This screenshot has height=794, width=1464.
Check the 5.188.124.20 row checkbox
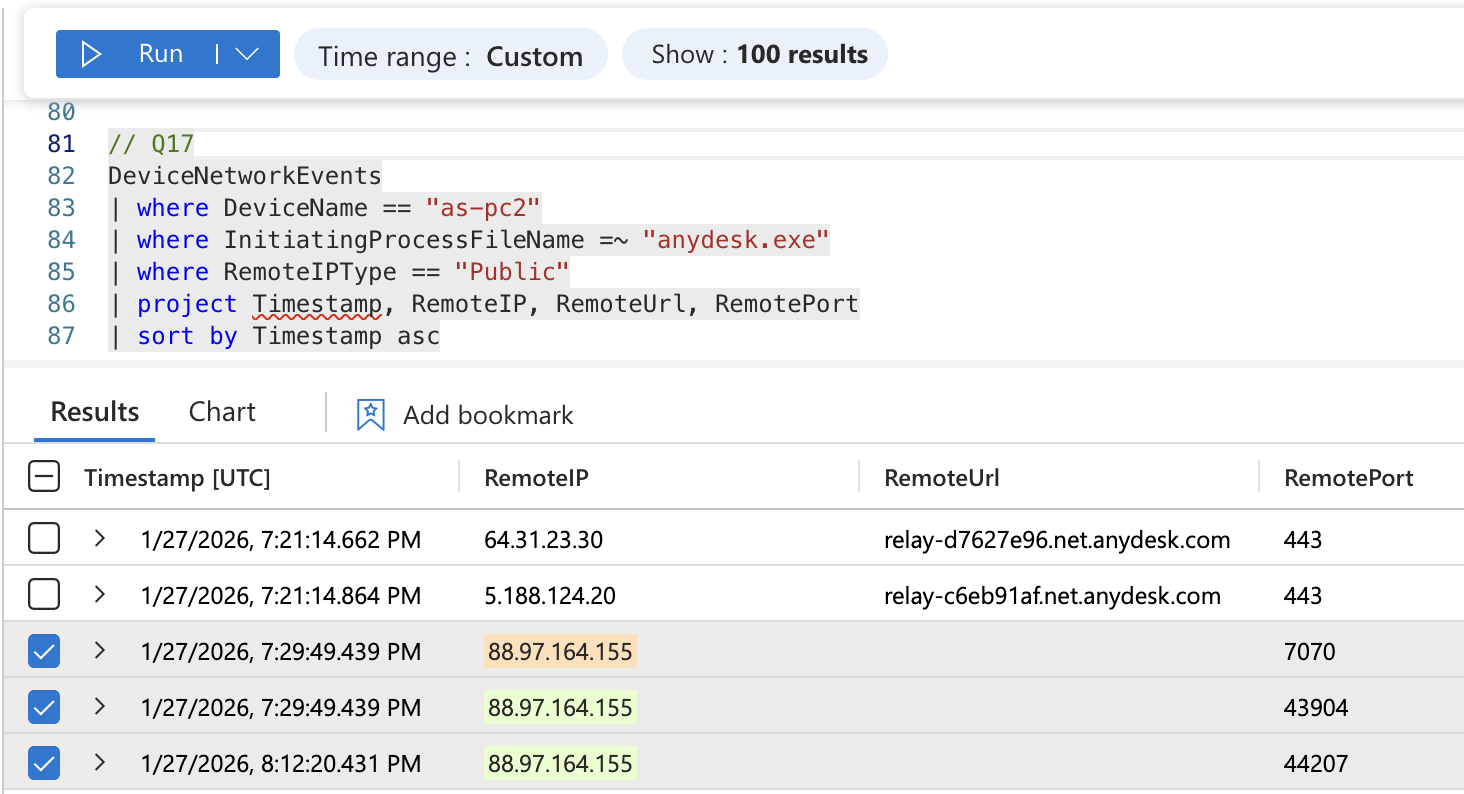point(45,596)
